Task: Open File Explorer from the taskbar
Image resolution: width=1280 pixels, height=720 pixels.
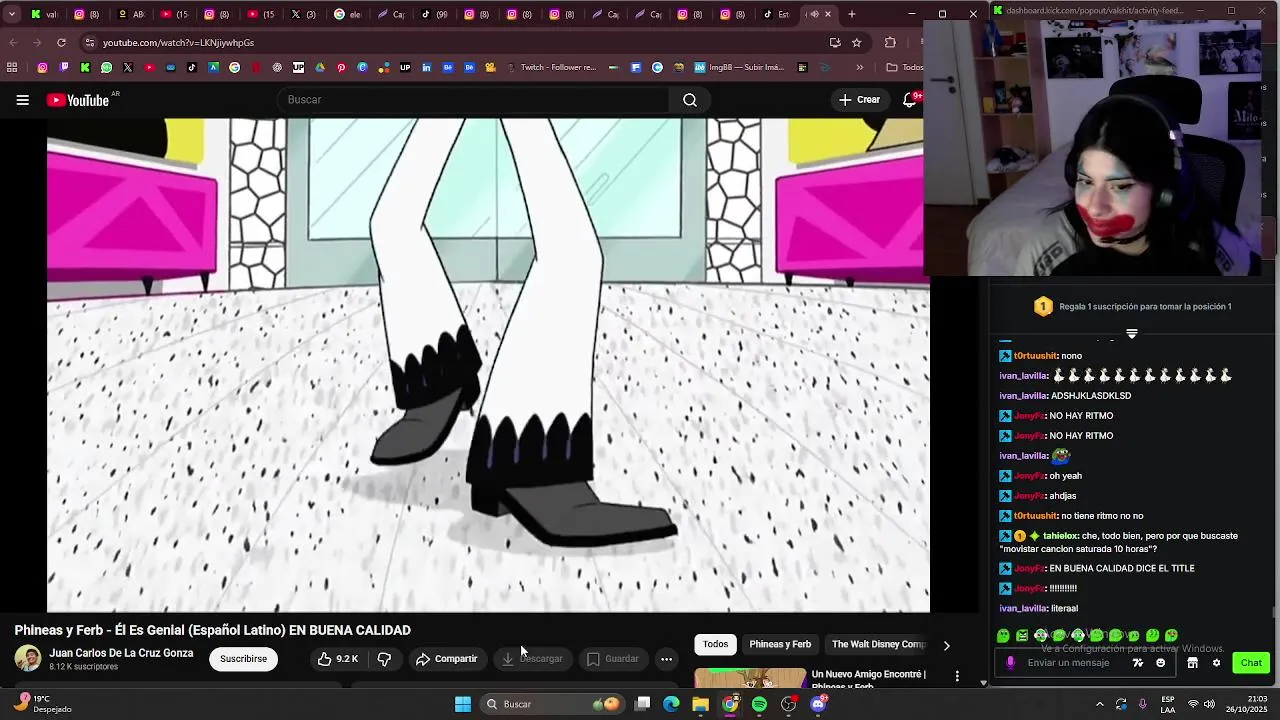Action: [700, 704]
